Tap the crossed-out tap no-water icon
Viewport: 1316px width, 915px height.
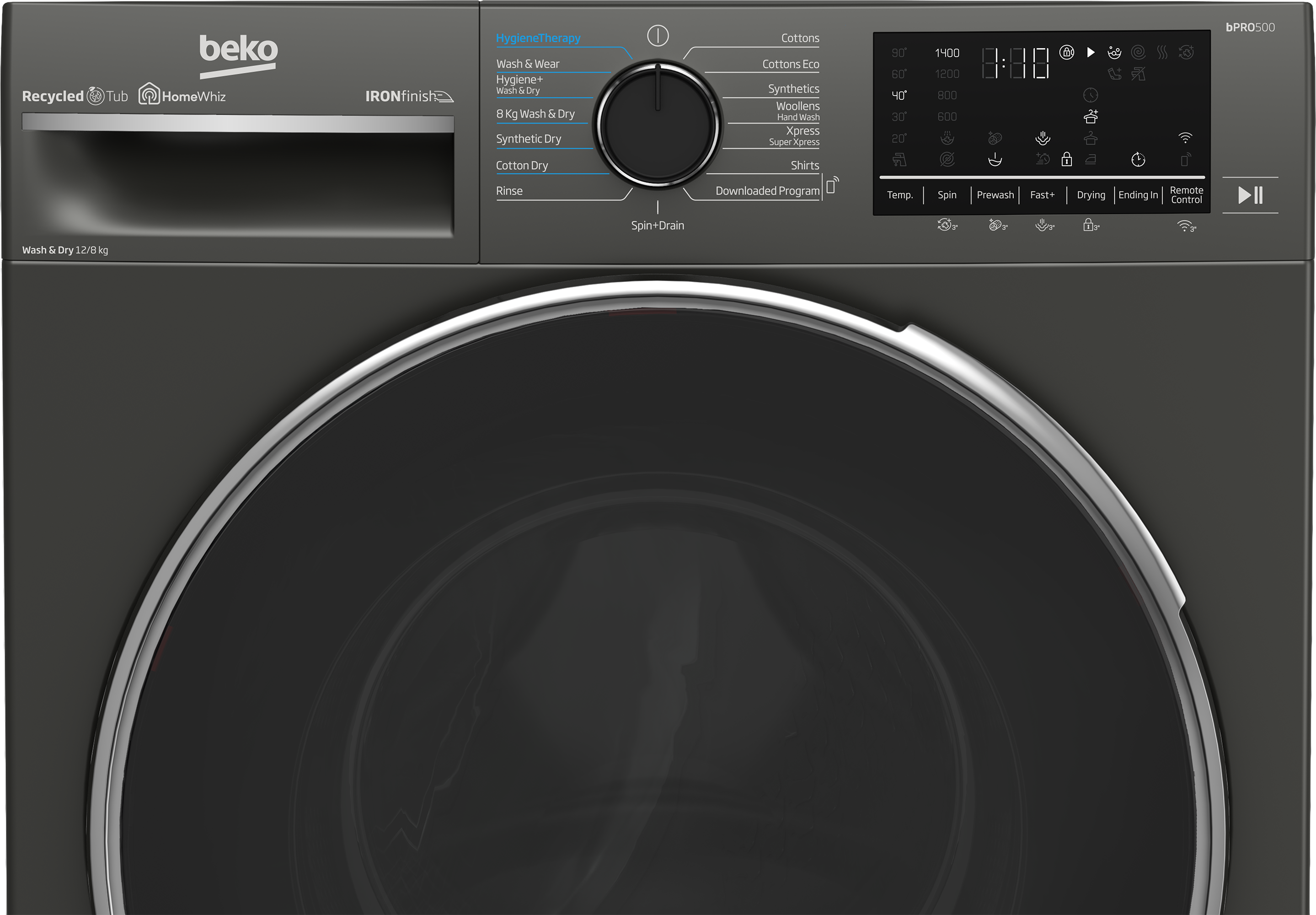(x=1139, y=73)
